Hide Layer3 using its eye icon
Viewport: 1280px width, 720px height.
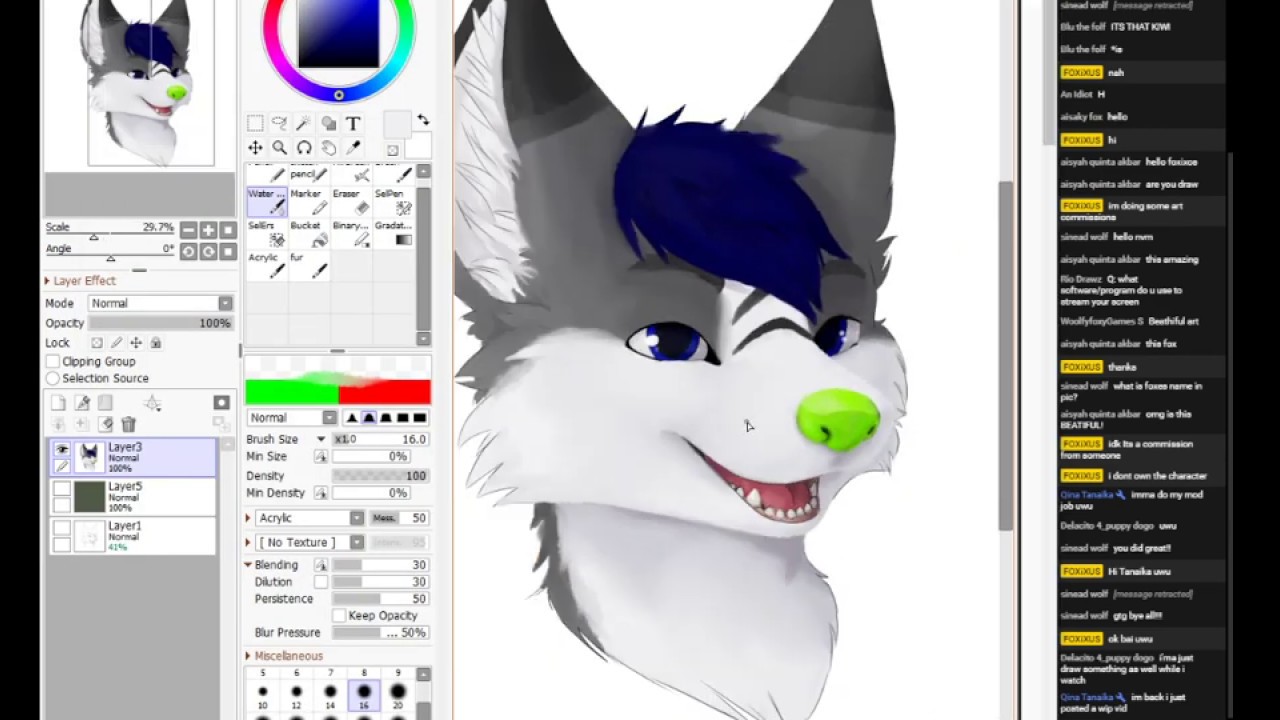[62, 450]
